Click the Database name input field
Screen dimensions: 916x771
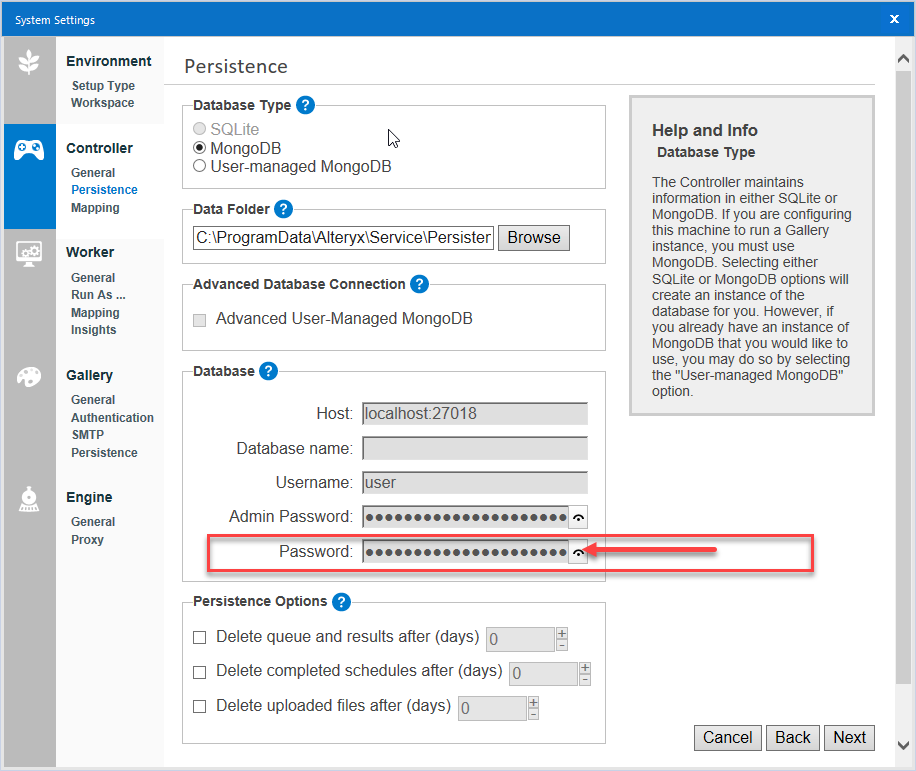click(x=474, y=447)
